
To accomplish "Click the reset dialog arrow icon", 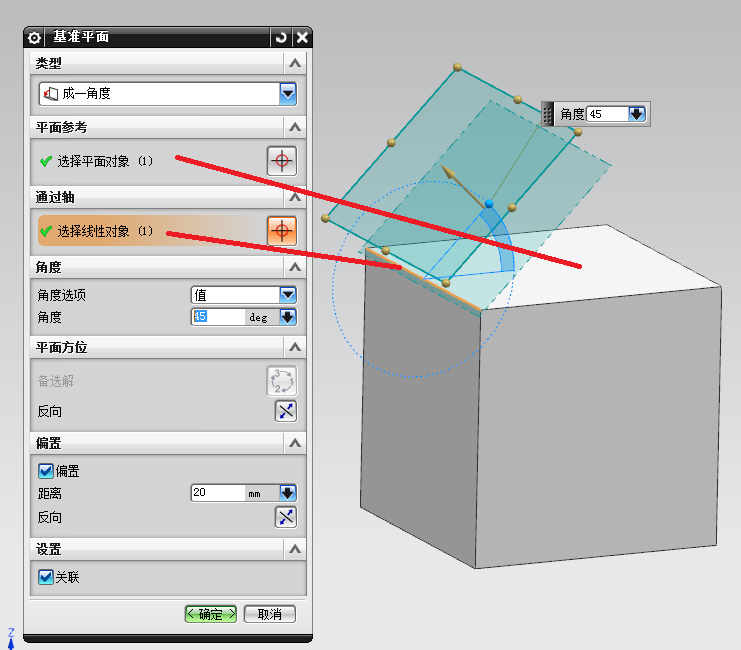I will click(281, 37).
